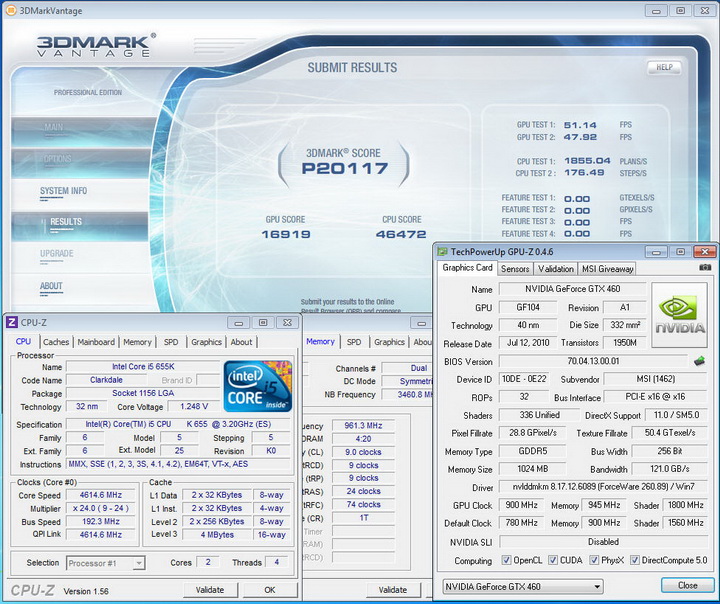720x604 pixels.
Task: Click the NVIDIA logo in GPU-Z
Action: click(x=680, y=315)
